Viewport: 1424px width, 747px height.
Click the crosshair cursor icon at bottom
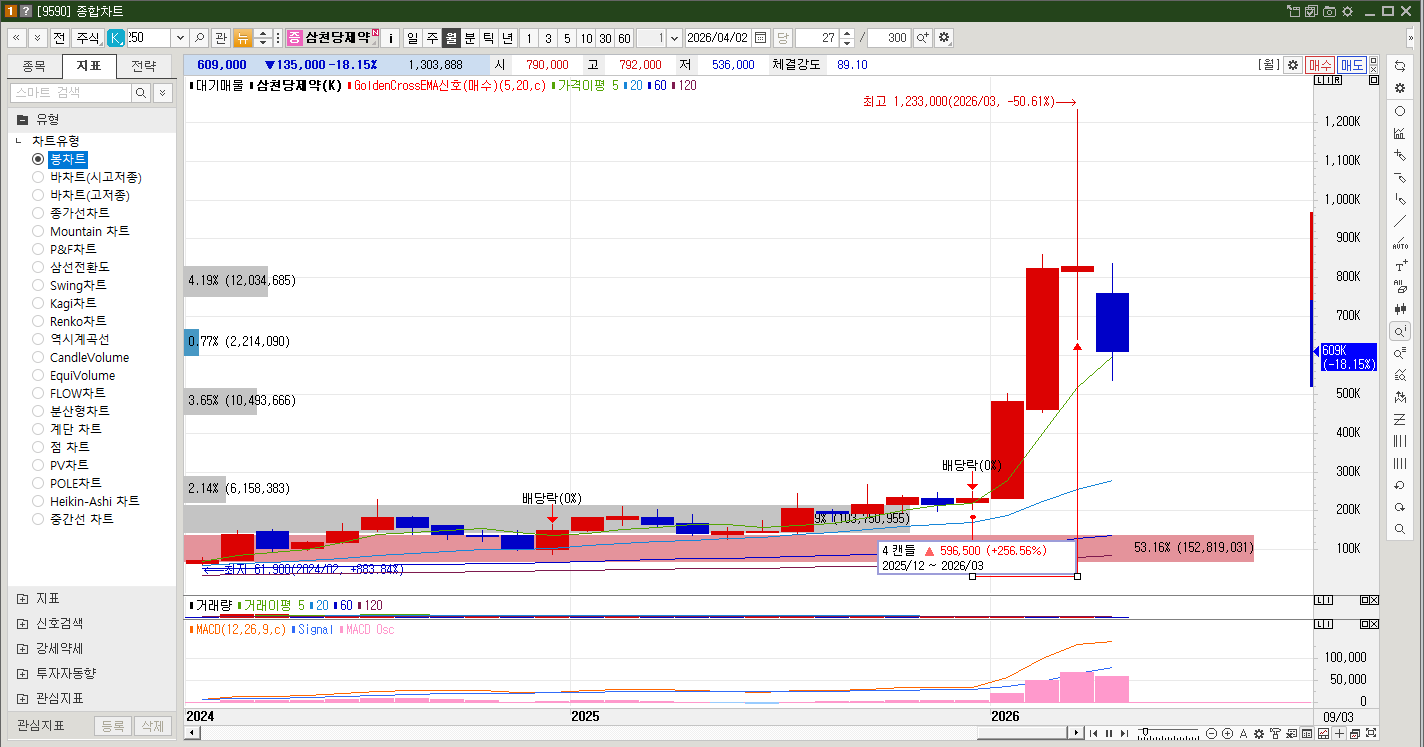click(x=1338, y=734)
